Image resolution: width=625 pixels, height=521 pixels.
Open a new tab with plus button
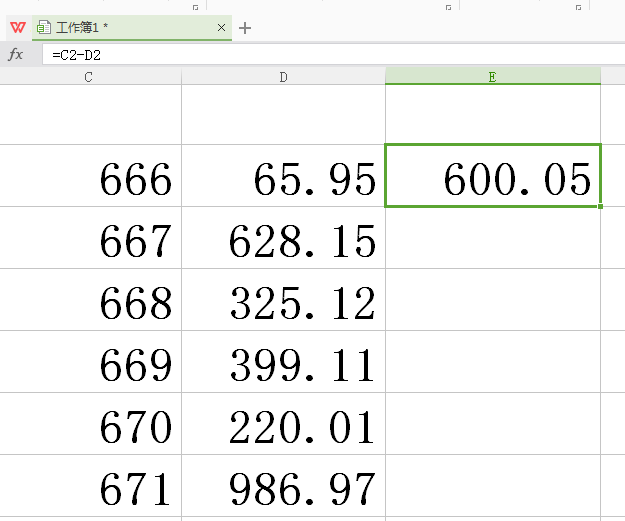tap(245, 28)
